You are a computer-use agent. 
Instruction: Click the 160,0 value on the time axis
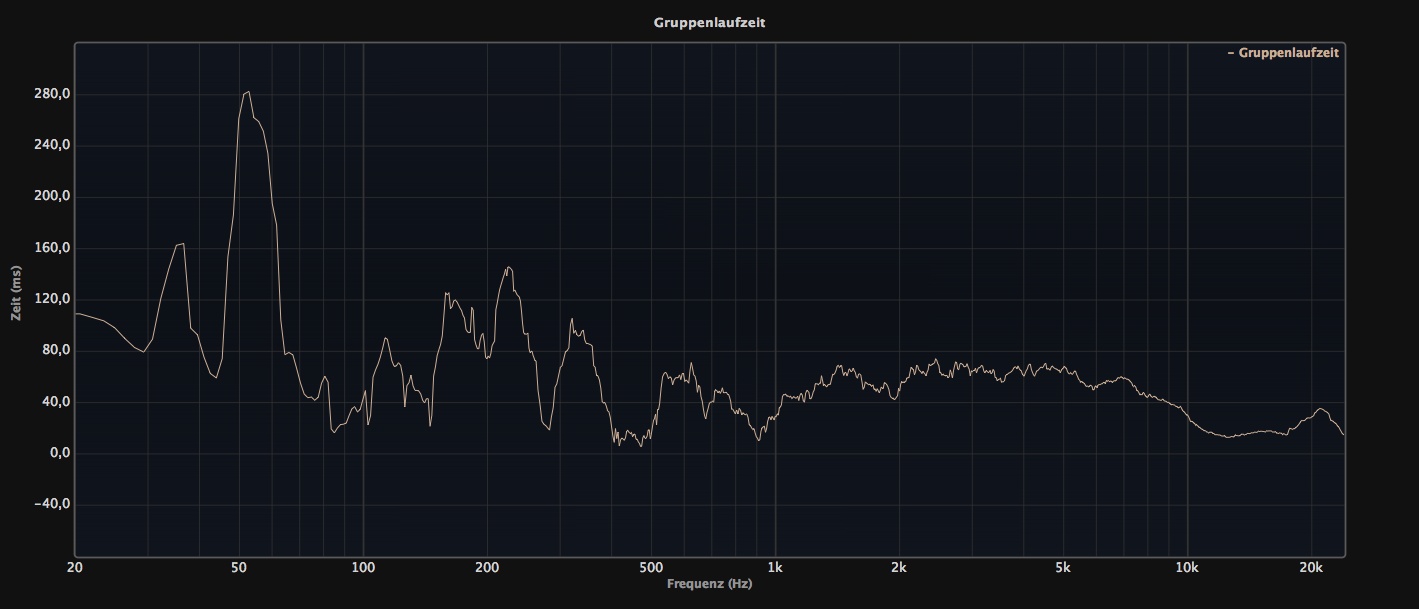point(52,248)
